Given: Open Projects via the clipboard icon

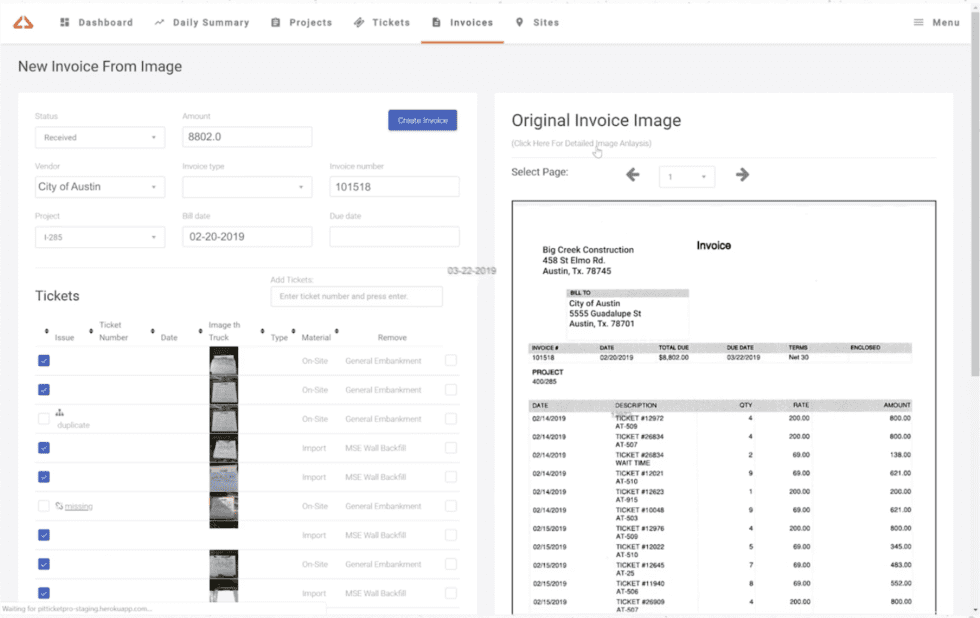Looking at the screenshot, I should point(274,22).
